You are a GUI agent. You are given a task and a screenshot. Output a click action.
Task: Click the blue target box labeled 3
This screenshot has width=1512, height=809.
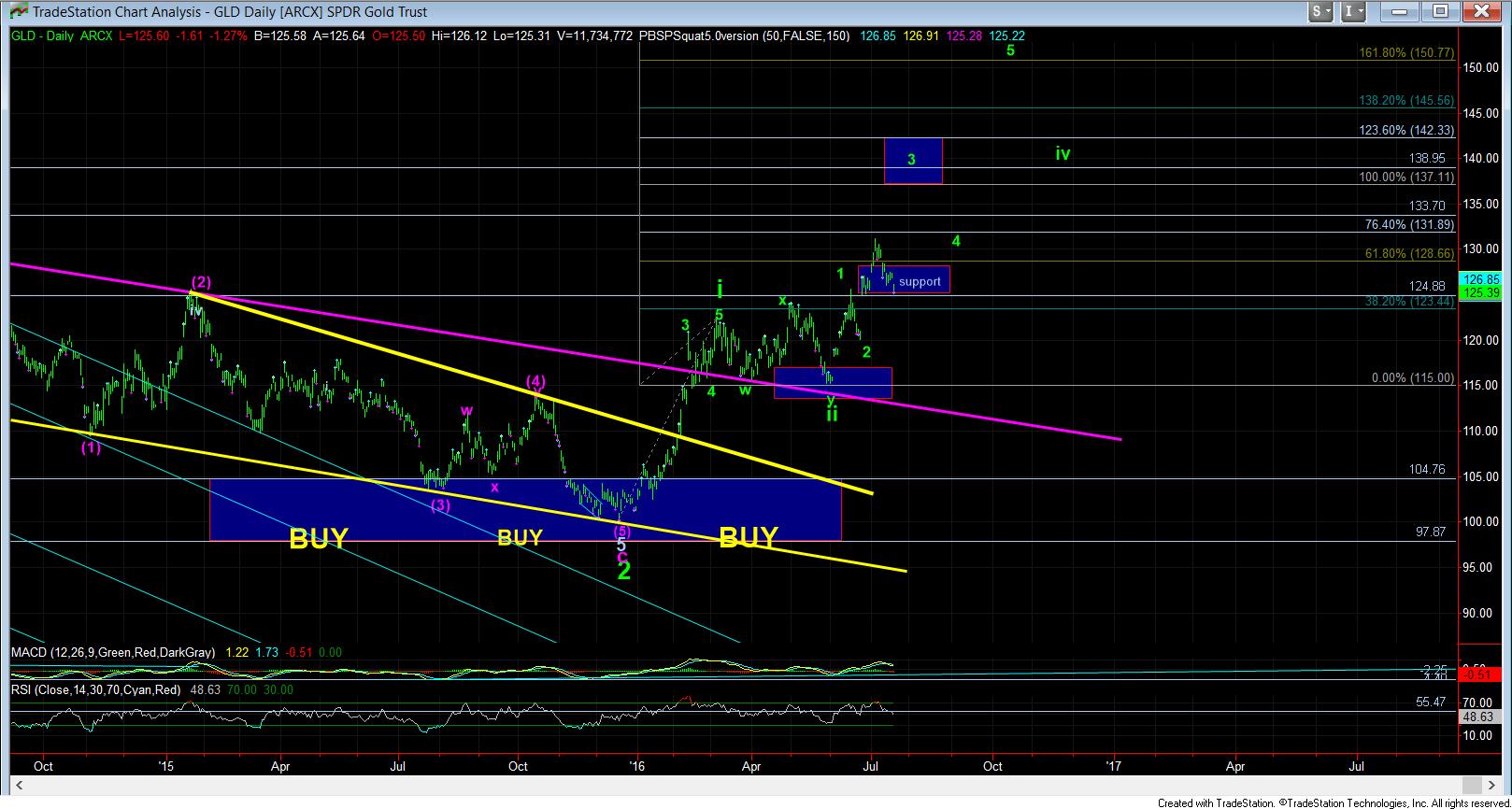coord(913,161)
